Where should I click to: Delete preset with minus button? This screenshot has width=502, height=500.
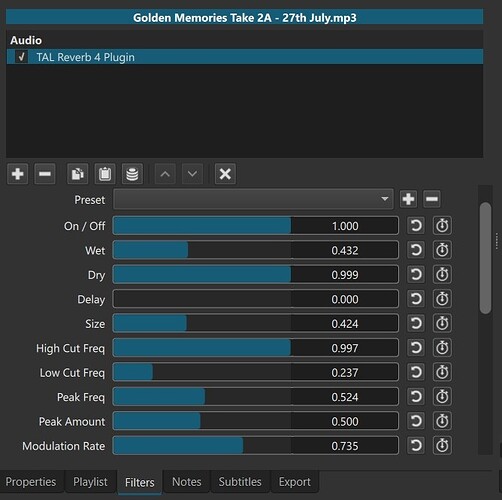[x=432, y=199]
